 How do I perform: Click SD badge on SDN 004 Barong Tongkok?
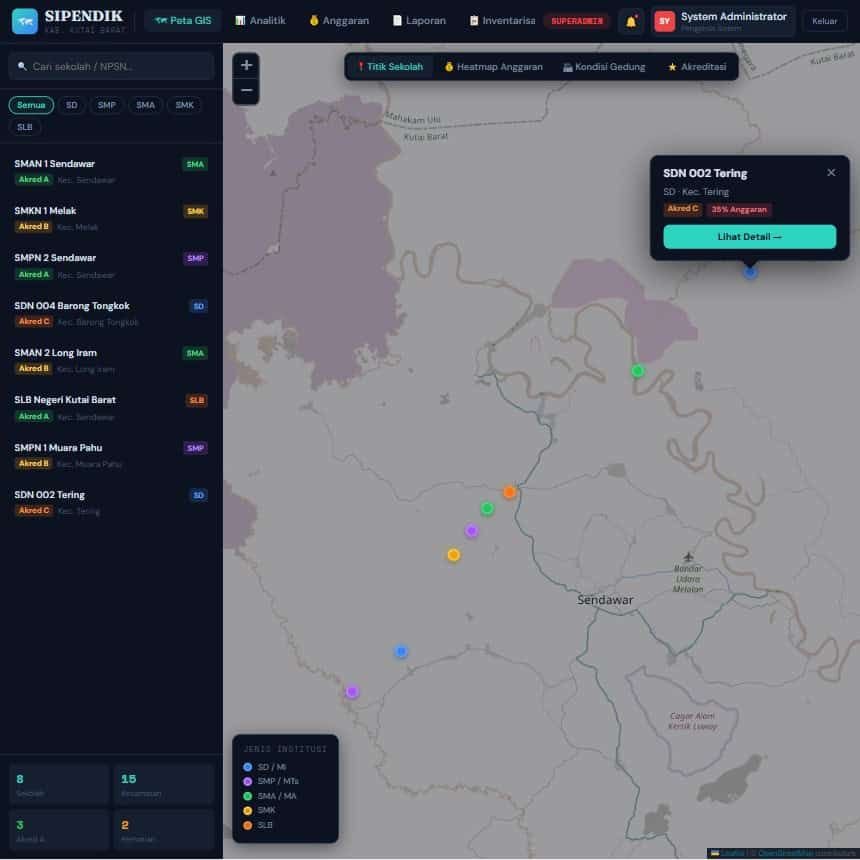tap(199, 306)
